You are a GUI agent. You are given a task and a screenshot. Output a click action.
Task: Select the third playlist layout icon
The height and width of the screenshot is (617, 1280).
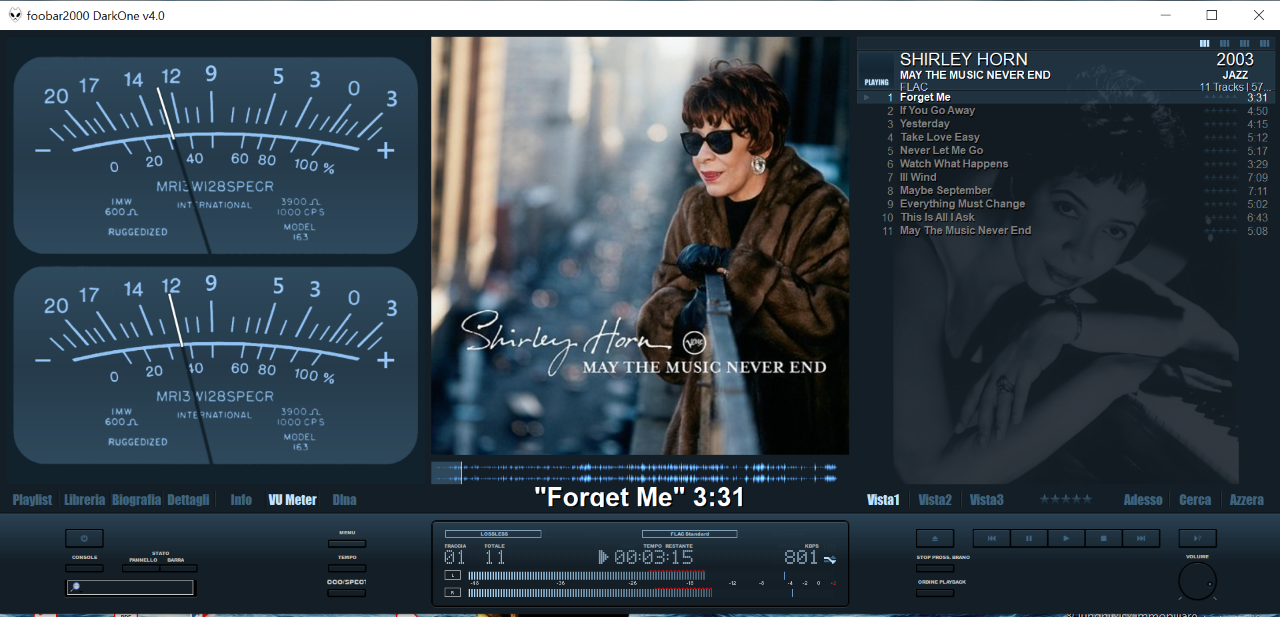pyautogui.click(x=1245, y=43)
